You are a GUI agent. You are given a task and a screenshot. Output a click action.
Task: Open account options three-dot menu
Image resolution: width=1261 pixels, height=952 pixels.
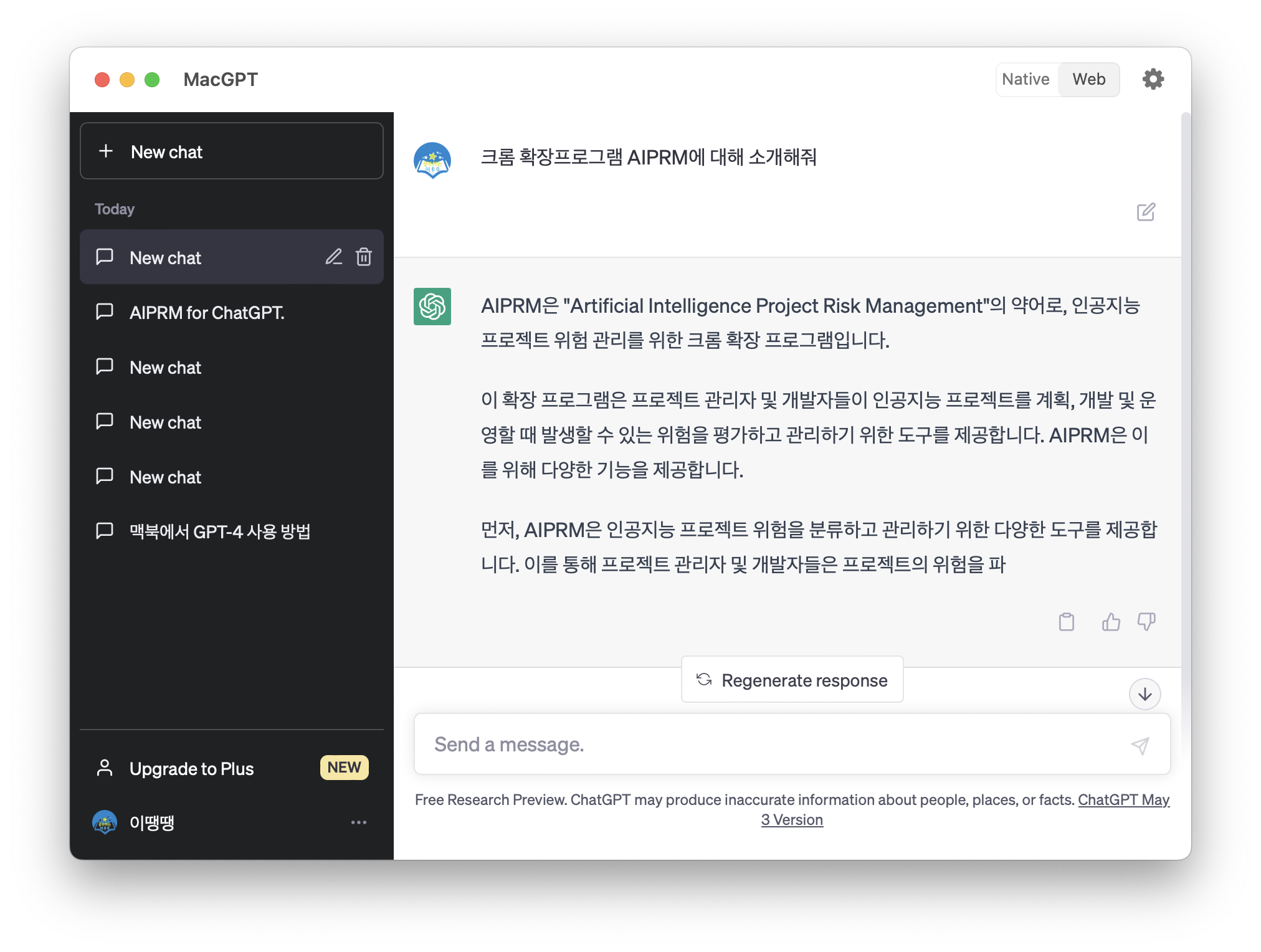(x=359, y=822)
